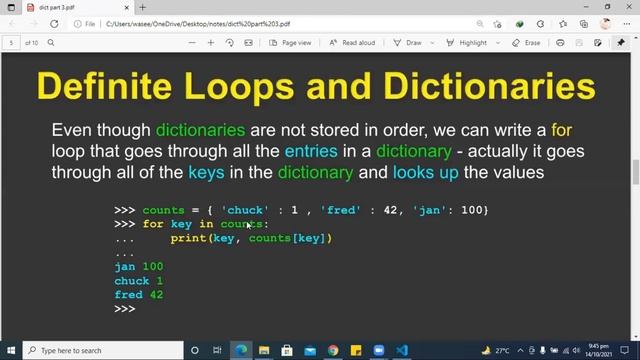
Task: Open the tab actions menu icon
Action: [11, 7]
